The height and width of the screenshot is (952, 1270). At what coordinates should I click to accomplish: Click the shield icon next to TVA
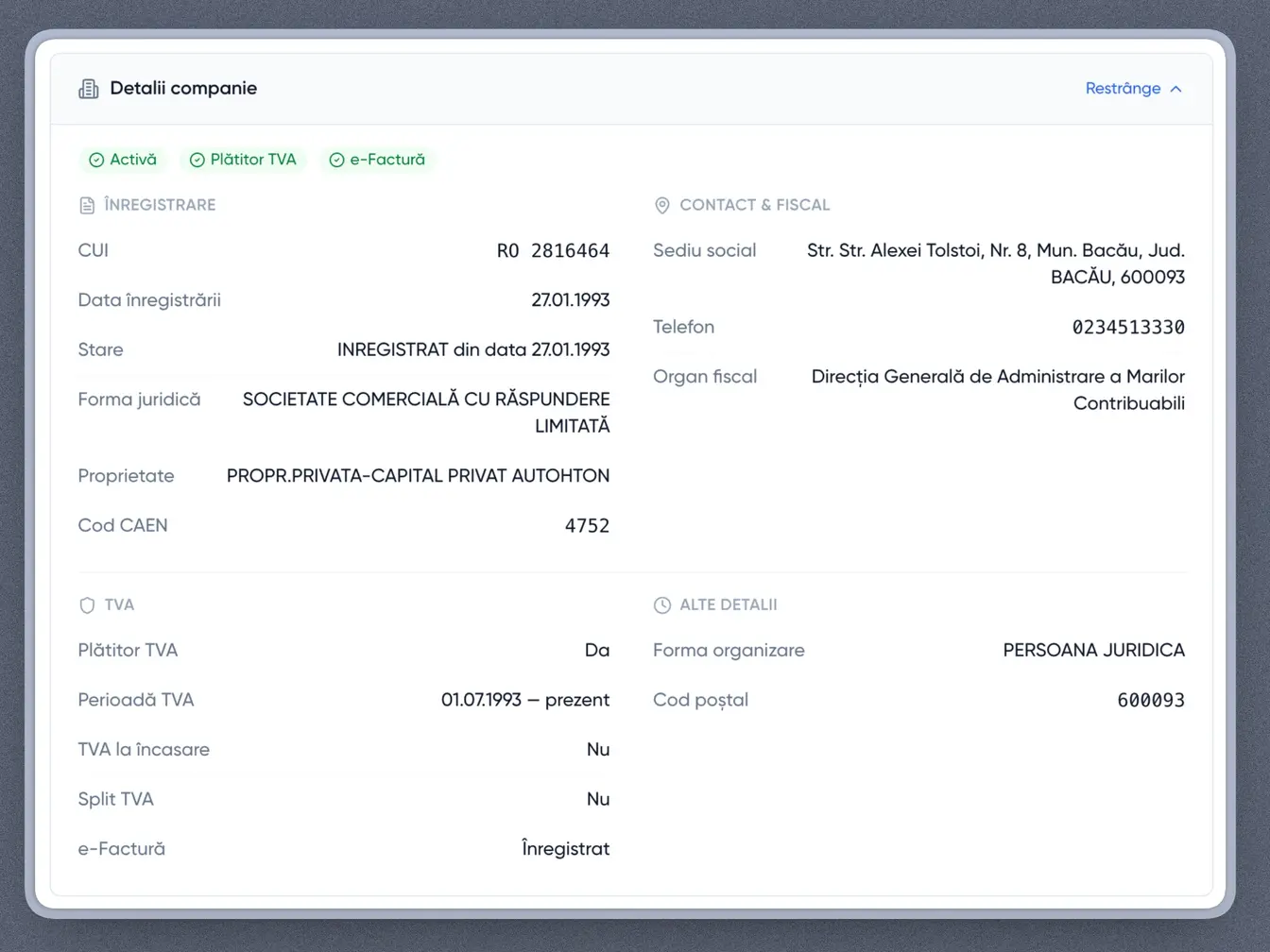pyautogui.click(x=87, y=605)
